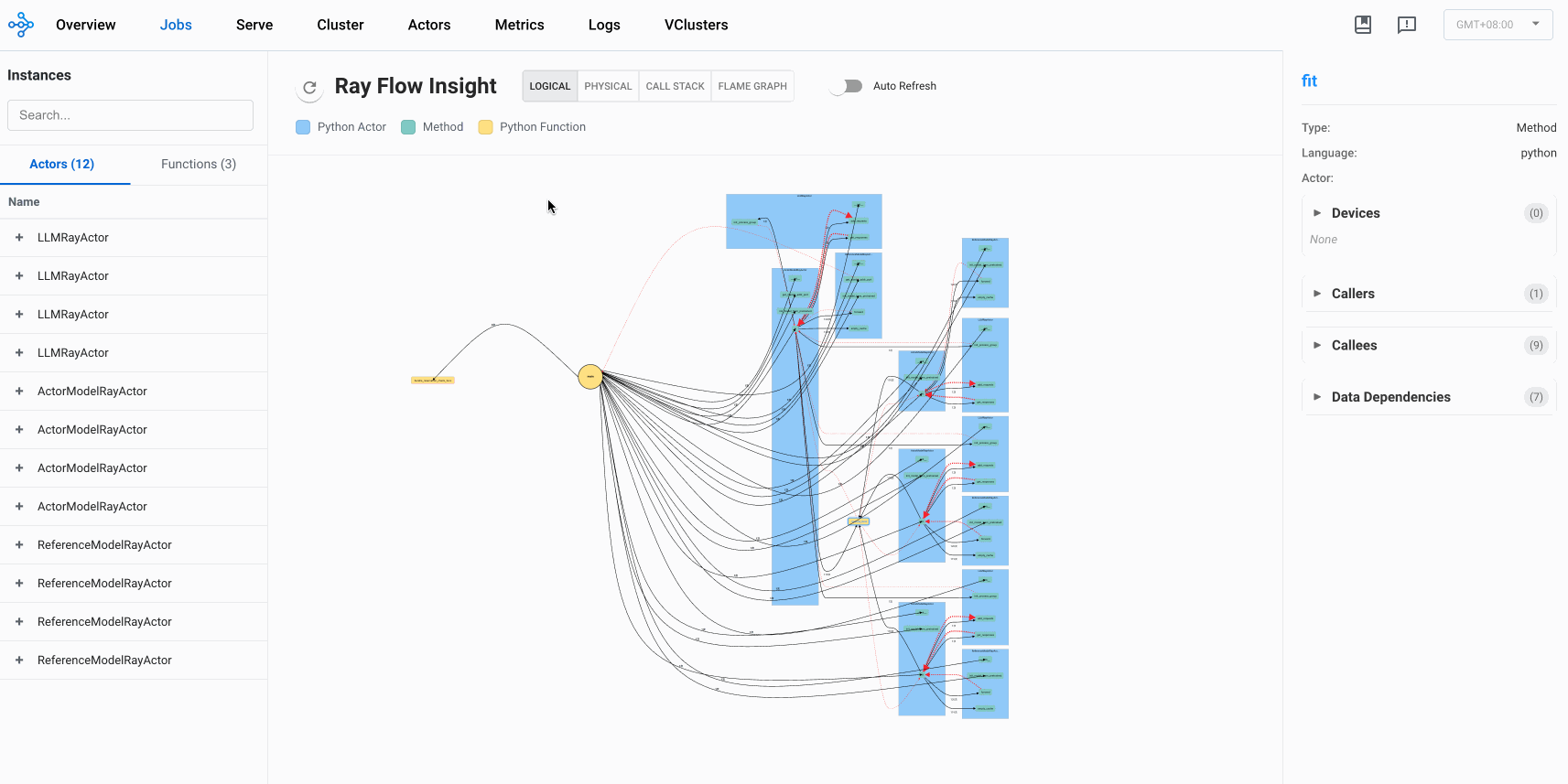This screenshot has height=784, width=1568.
Task: Click the plus icon beside last ReferenceModelRayActor
Action: pos(19,660)
